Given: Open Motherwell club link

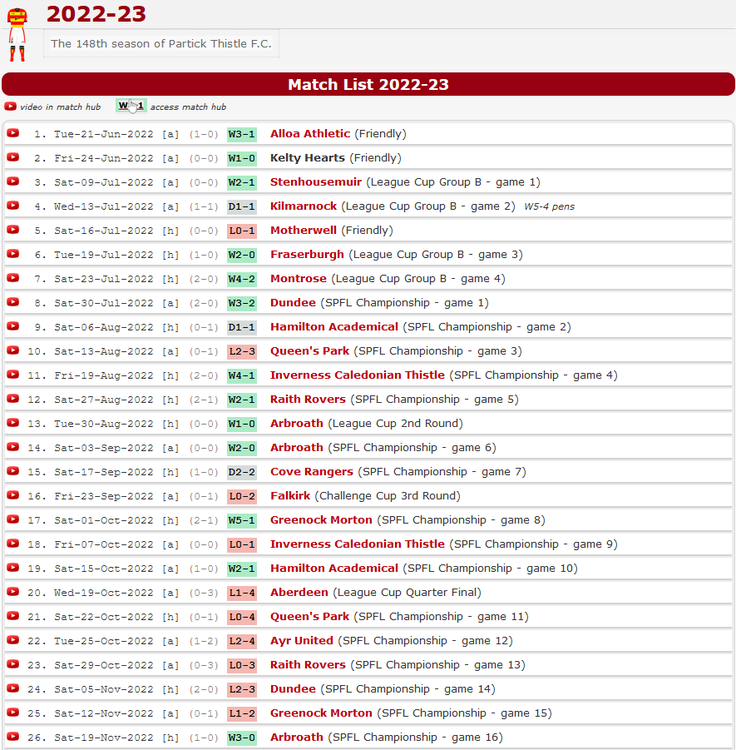Looking at the screenshot, I should tap(303, 230).
